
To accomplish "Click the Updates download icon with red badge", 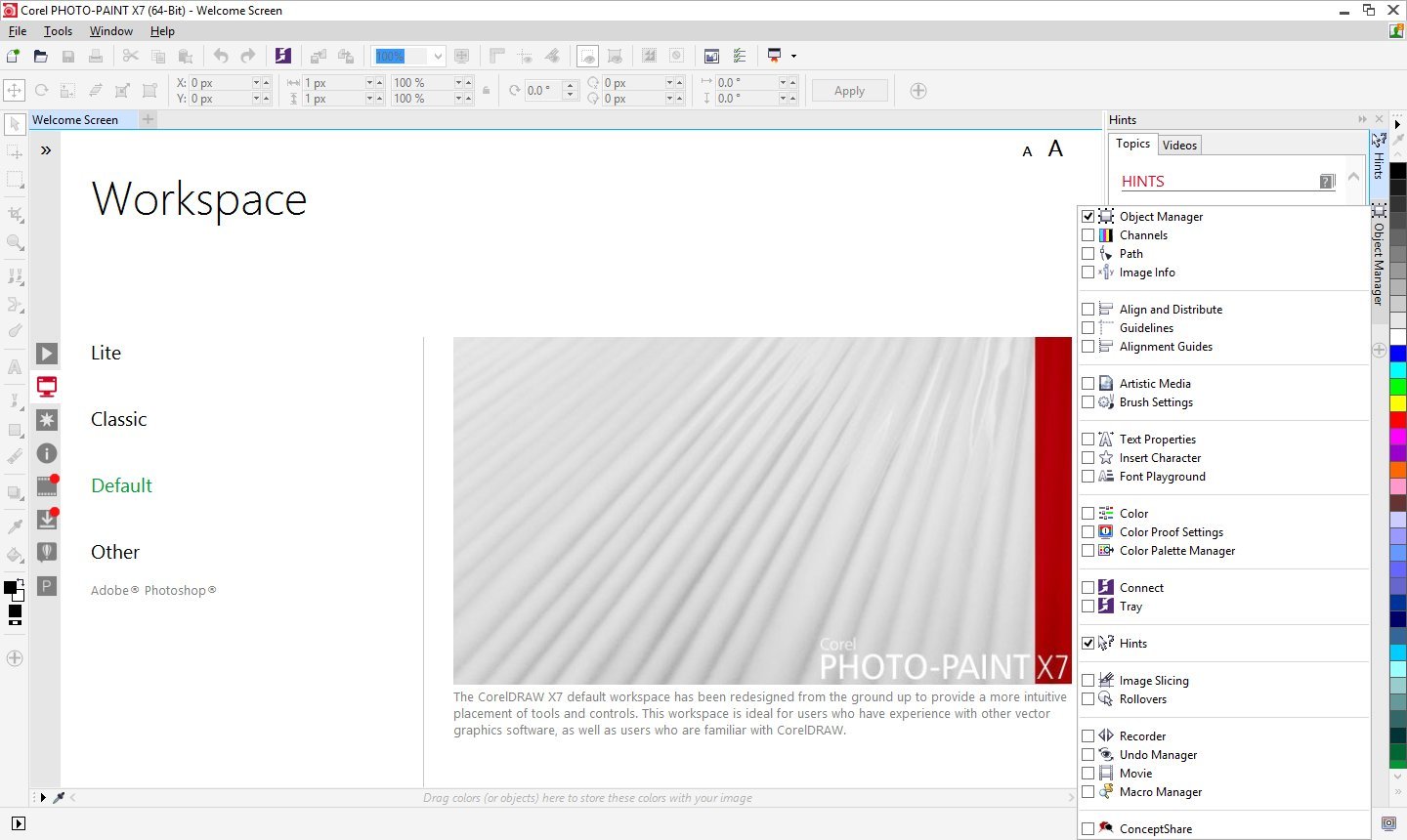I will coord(46,520).
